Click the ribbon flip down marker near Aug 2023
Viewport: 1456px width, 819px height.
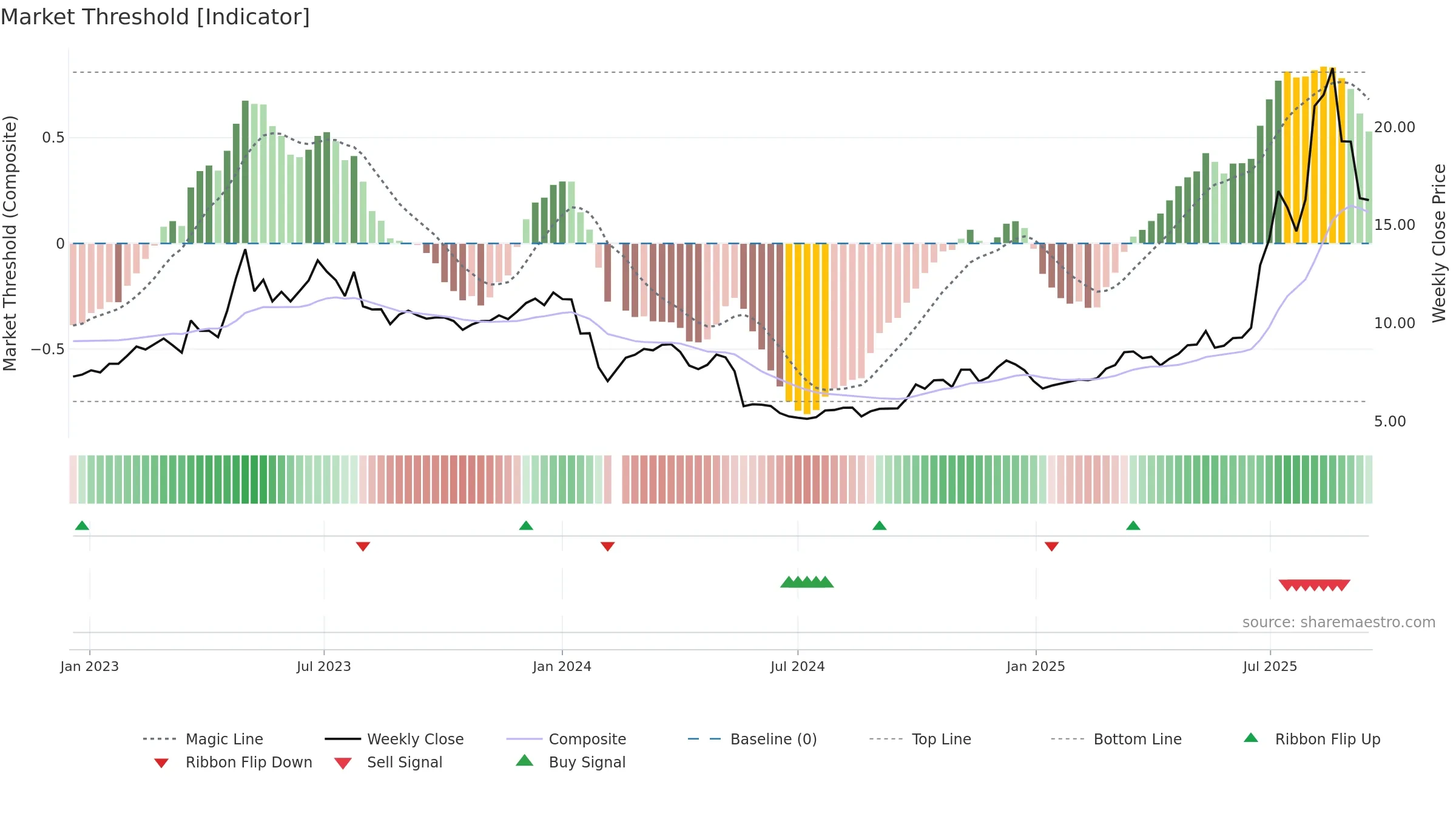(x=363, y=547)
